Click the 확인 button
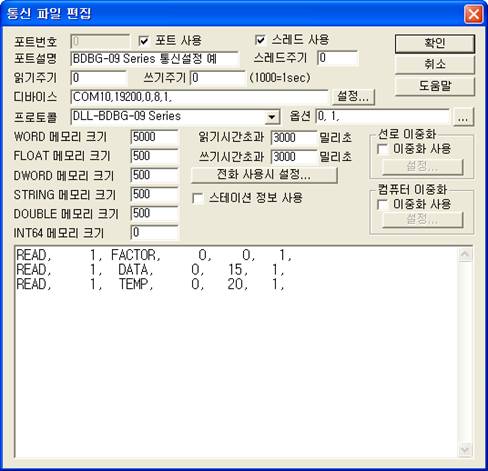This screenshot has height=471, width=488. [x=435, y=43]
